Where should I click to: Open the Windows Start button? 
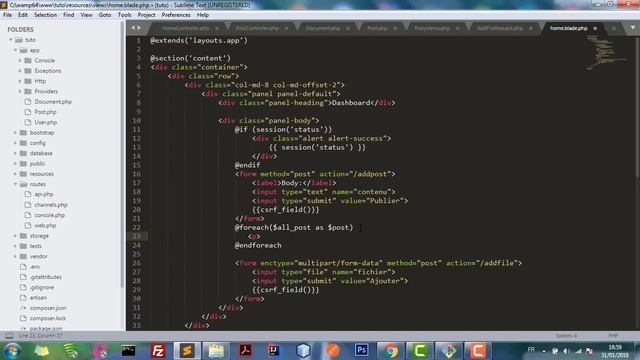pyautogui.click(x=13, y=351)
